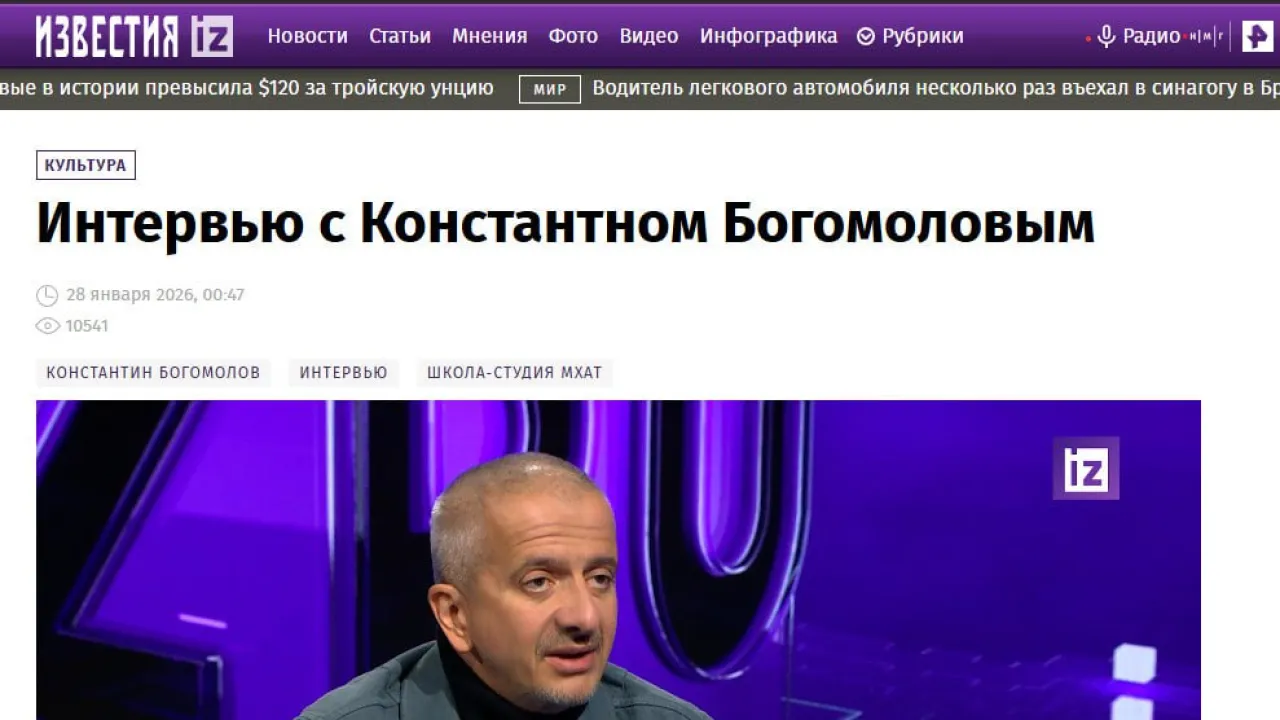1280x720 pixels.
Task: Select the Н radio channel indicator
Action: [x=1194, y=37]
